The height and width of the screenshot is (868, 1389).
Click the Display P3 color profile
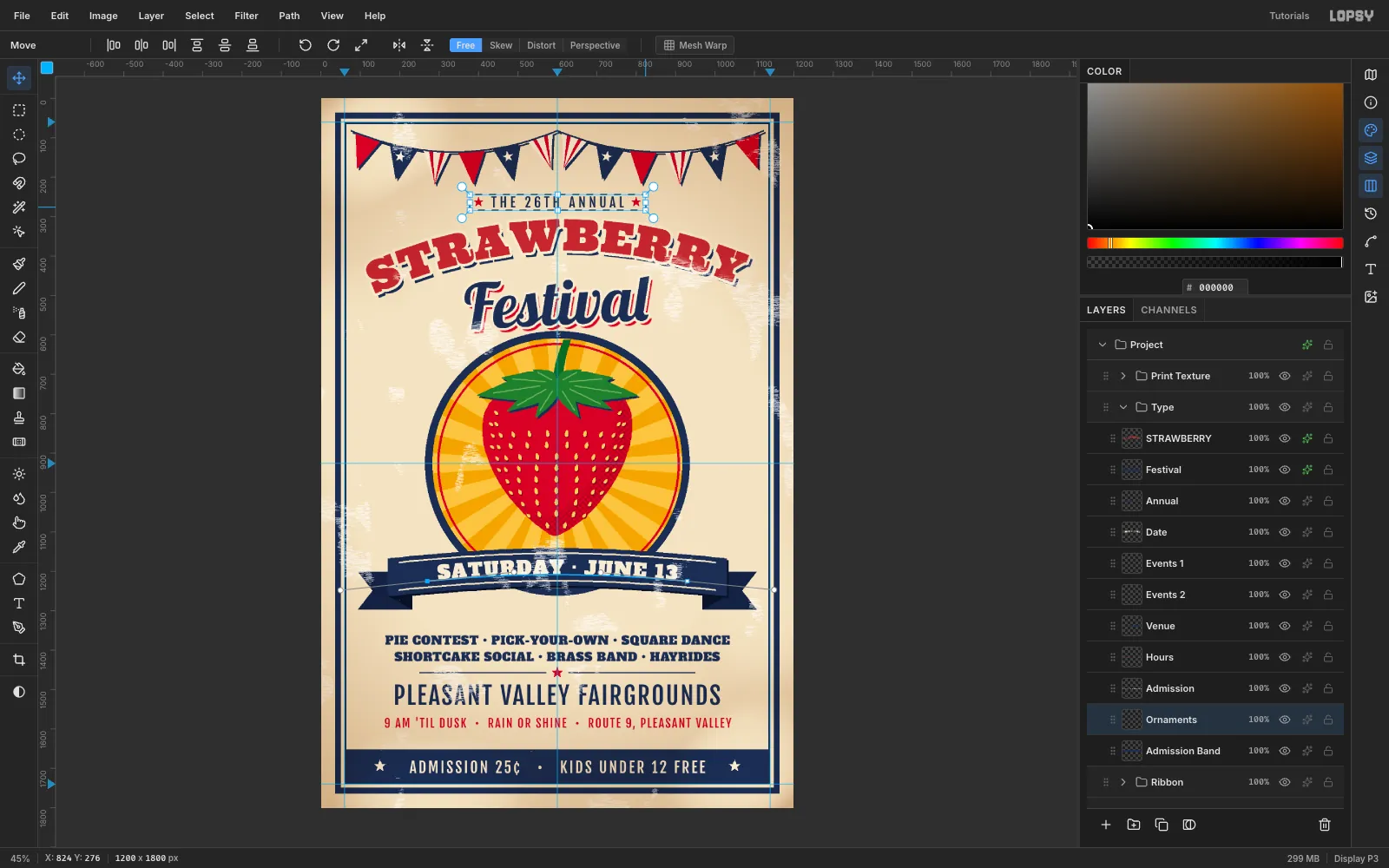[1356, 858]
